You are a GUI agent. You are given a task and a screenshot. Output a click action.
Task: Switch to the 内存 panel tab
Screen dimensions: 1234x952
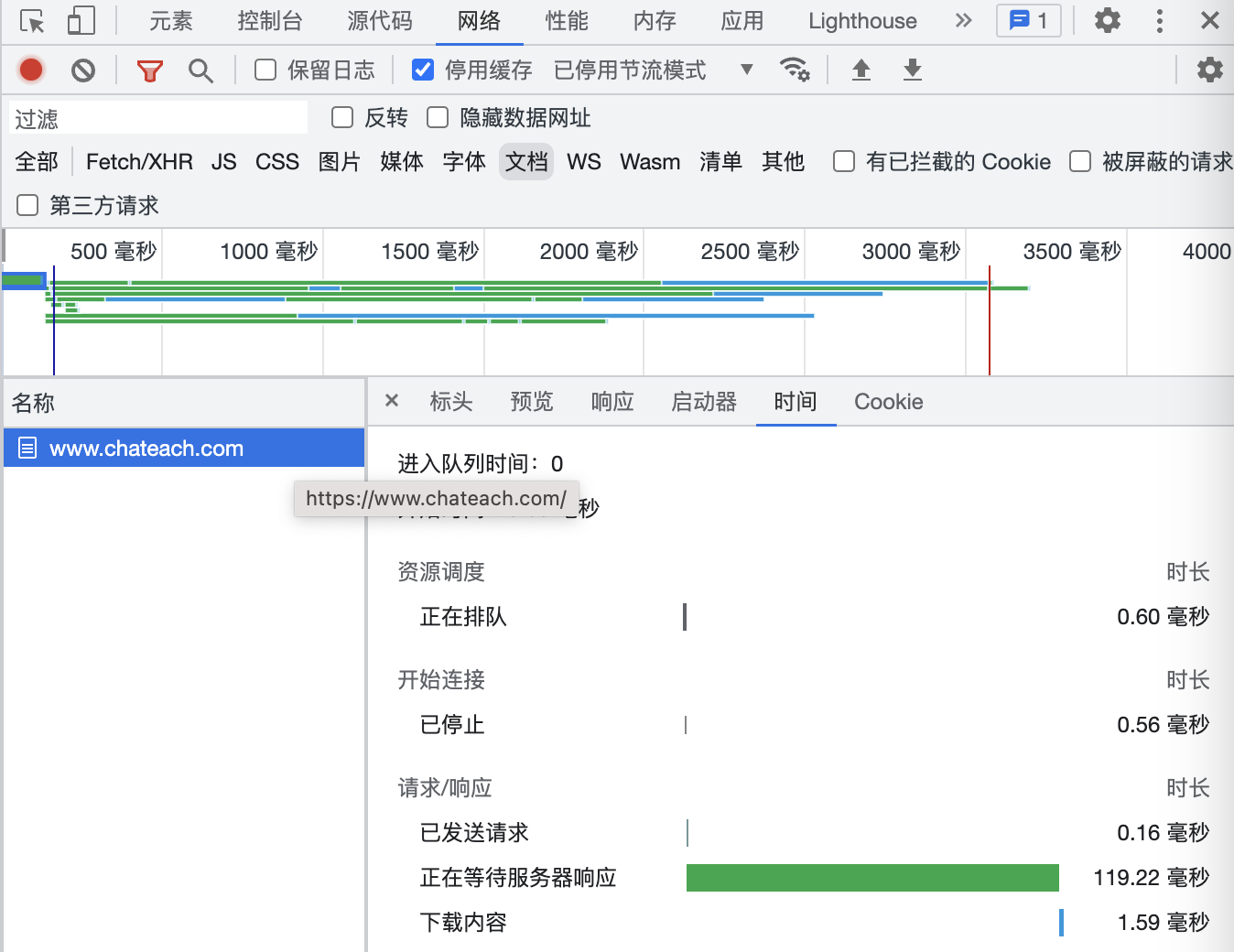(655, 21)
